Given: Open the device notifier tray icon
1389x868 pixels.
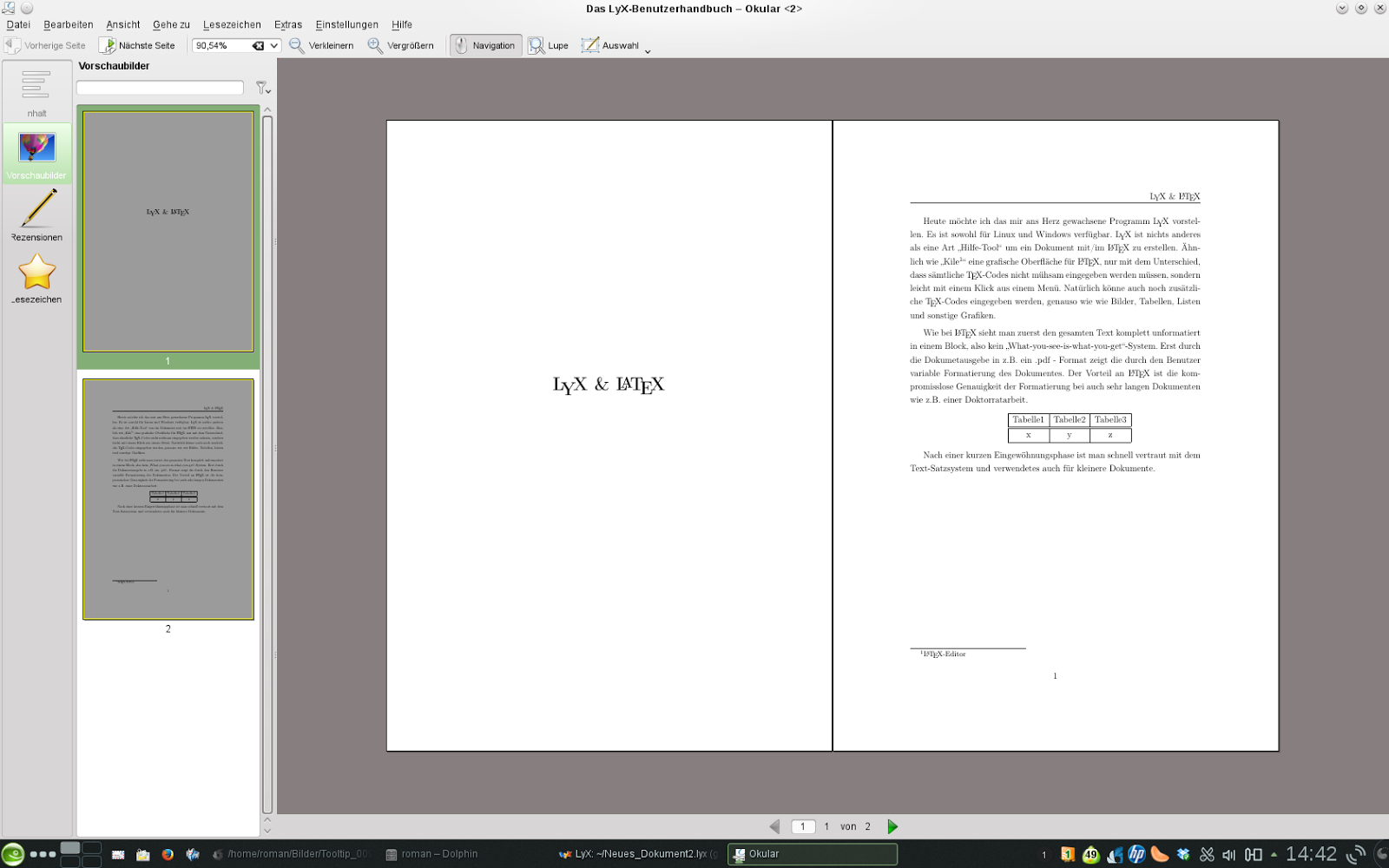Looking at the screenshot, I should click(x=1253, y=854).
